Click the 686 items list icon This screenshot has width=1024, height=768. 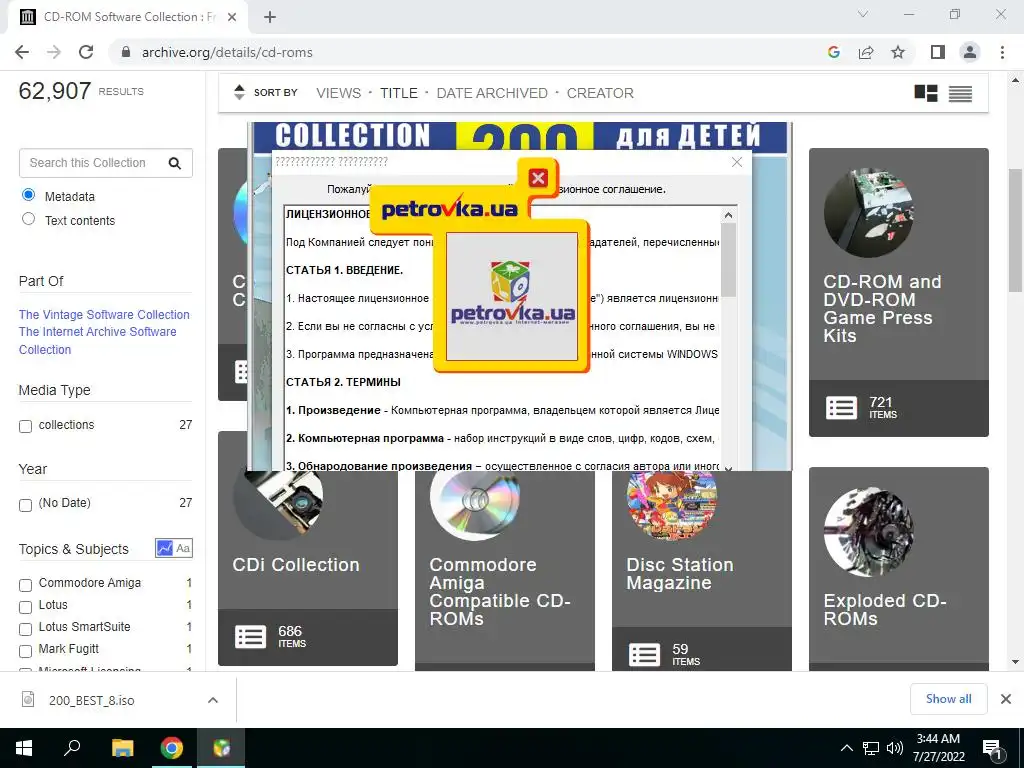pyautogui.click(x=250, y=636)
